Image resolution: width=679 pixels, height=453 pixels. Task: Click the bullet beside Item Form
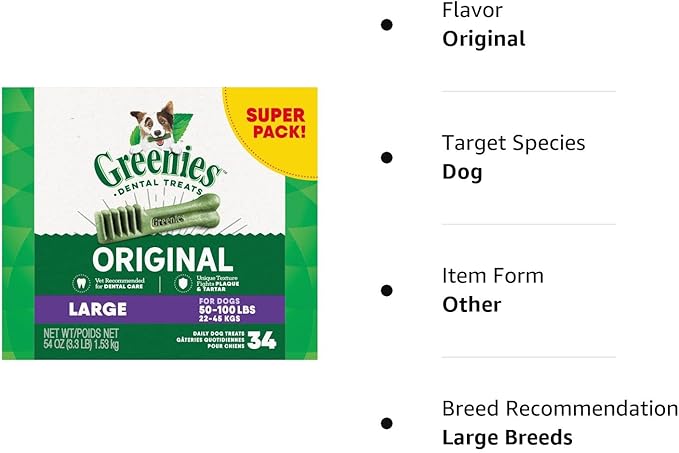point(386,291)
